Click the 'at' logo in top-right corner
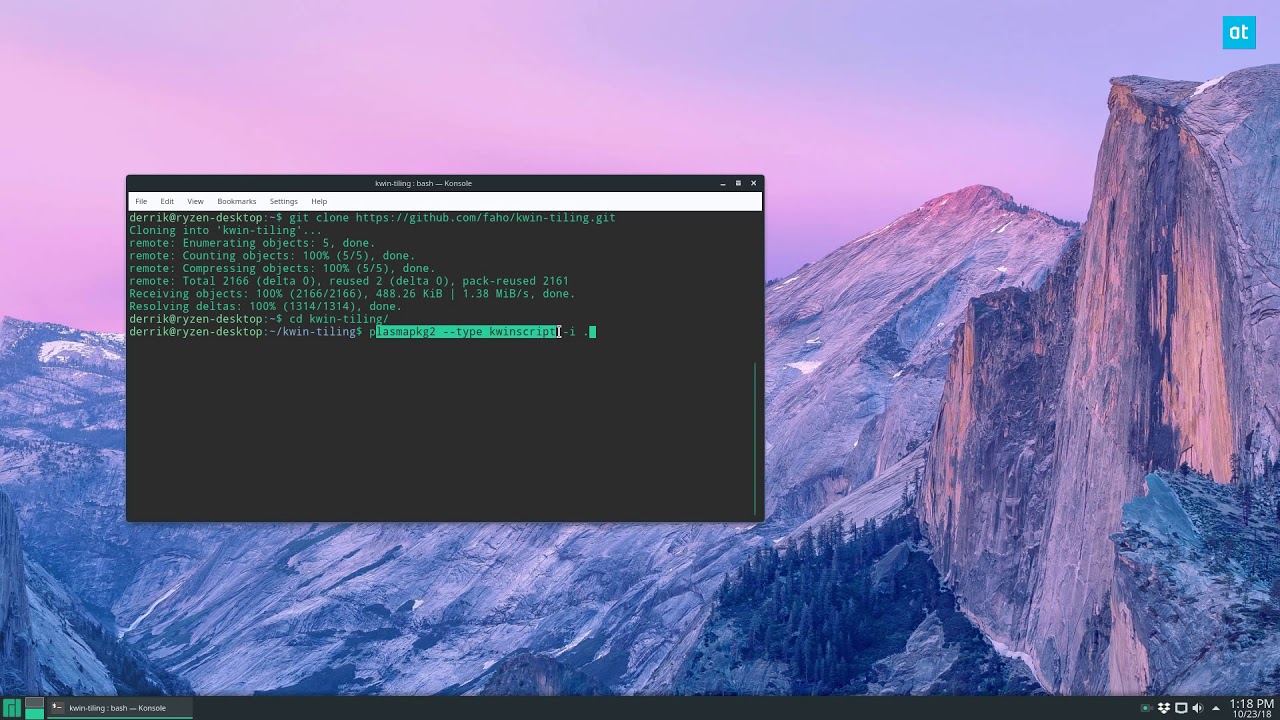1280x720 pixels. point(1239,33)
